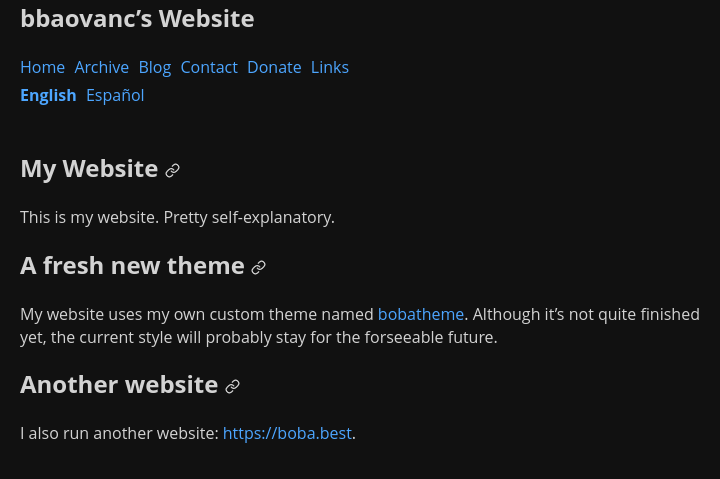The height and width of the screenshot is (479, 720).
Task: Click the anchor icon next to A fresh new theme
Action: click(258, 267)
